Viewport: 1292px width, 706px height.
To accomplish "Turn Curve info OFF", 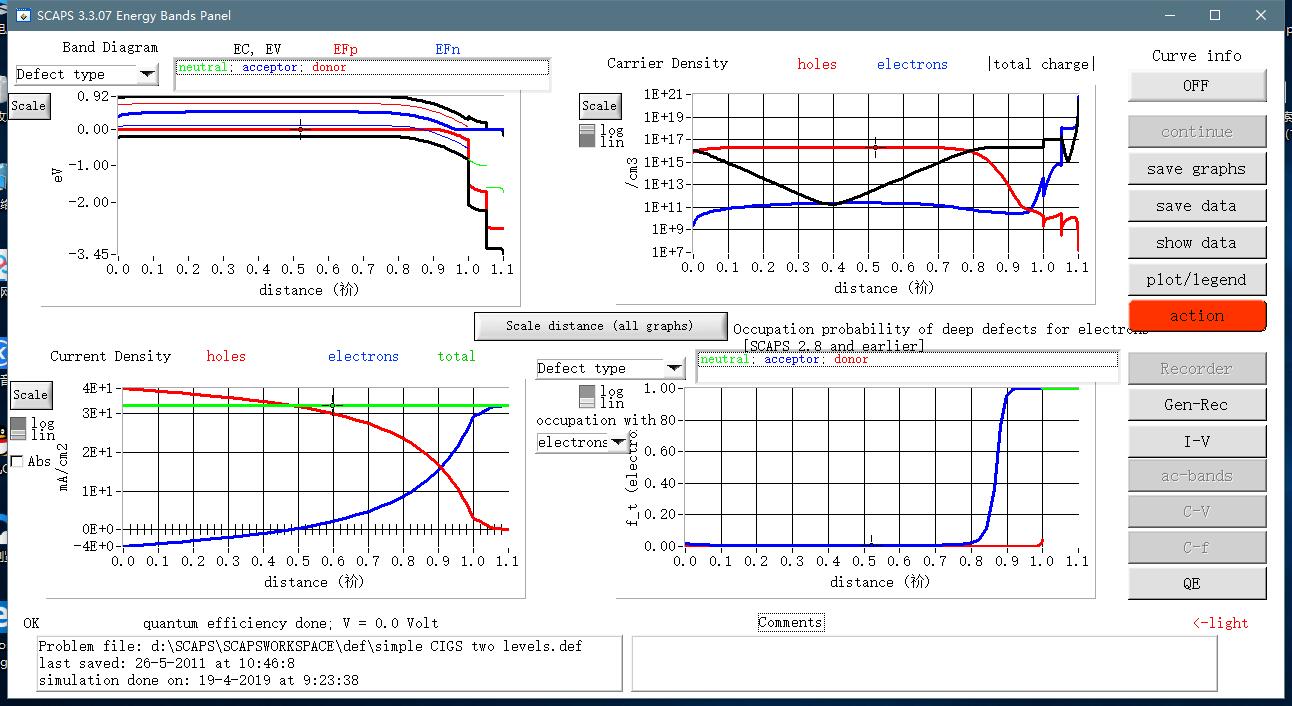I will (x=1196, y=86).
